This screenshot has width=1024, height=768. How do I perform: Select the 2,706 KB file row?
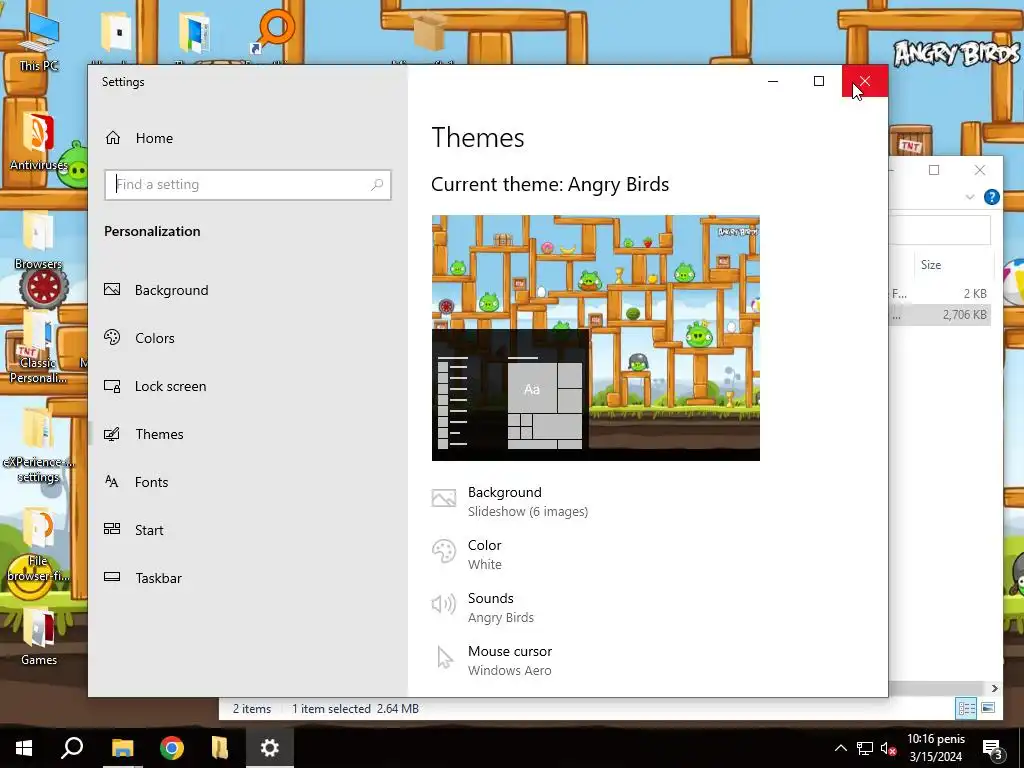pos(940,315)
